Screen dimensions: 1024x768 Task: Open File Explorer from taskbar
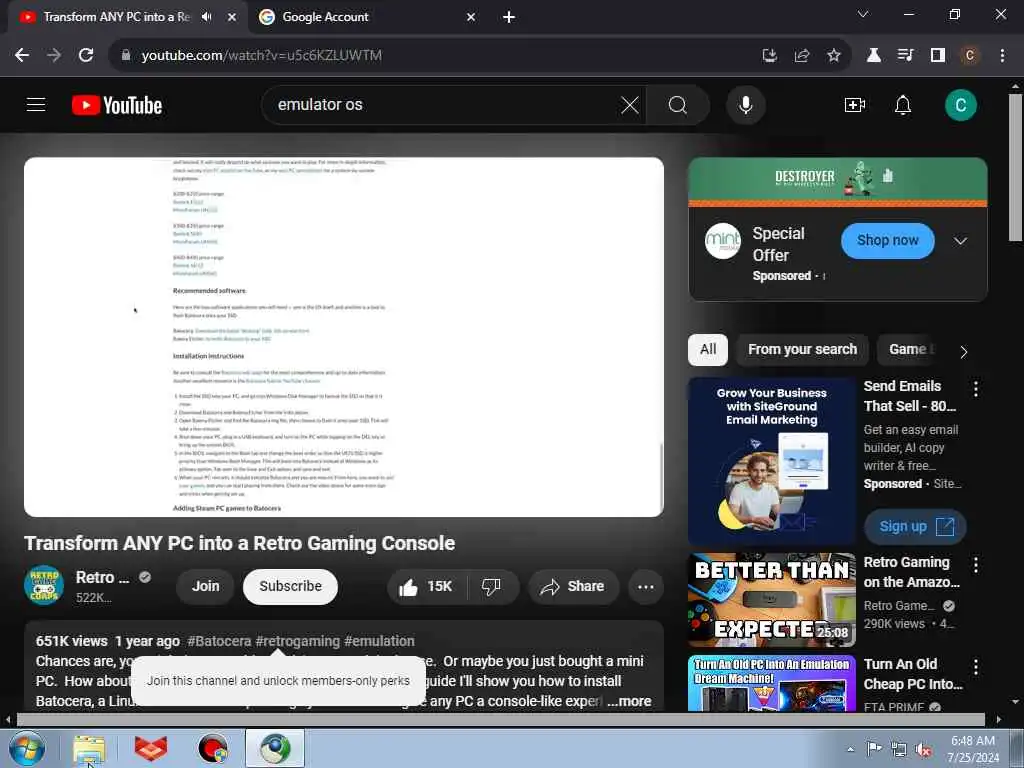pos(89,749)
